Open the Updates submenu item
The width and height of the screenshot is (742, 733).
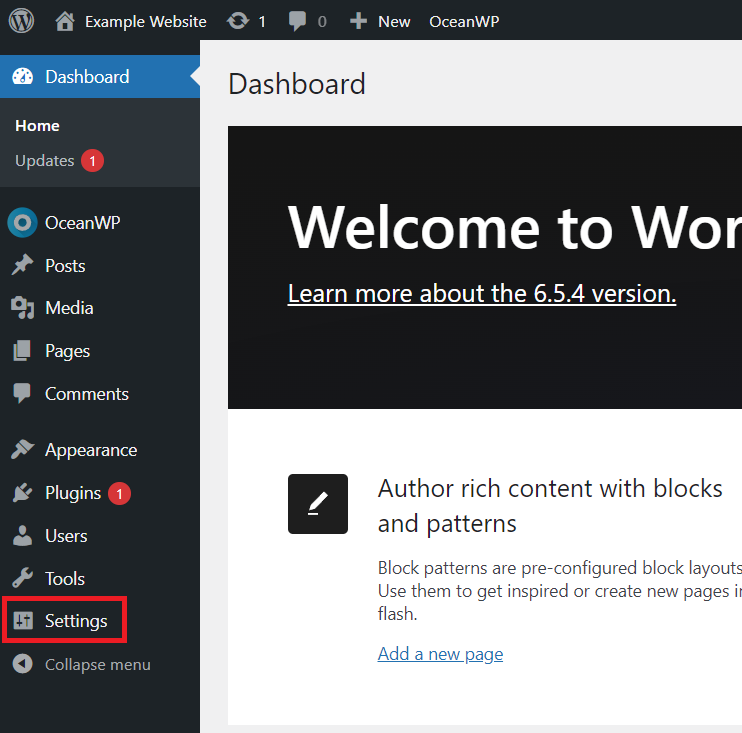(44, 161)
